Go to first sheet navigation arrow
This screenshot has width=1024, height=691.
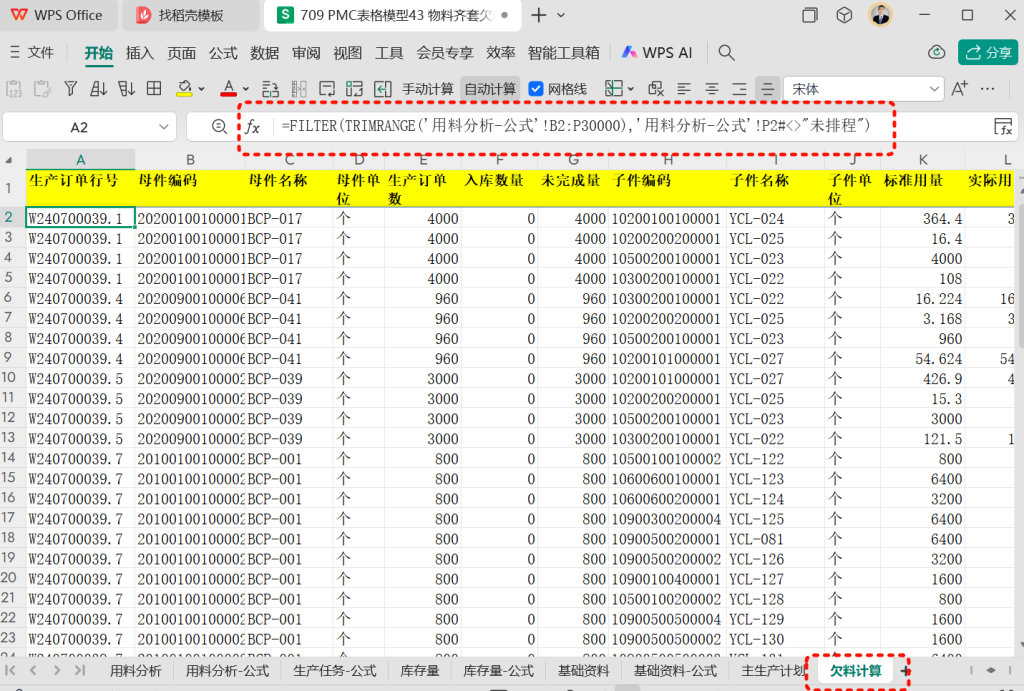[x=10, y=670]
